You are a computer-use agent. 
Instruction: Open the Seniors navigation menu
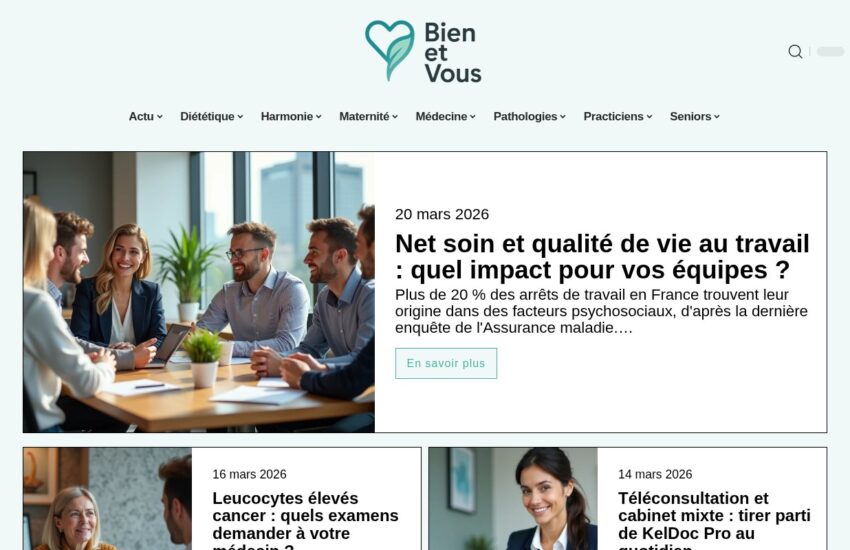(x=694, y=117)
